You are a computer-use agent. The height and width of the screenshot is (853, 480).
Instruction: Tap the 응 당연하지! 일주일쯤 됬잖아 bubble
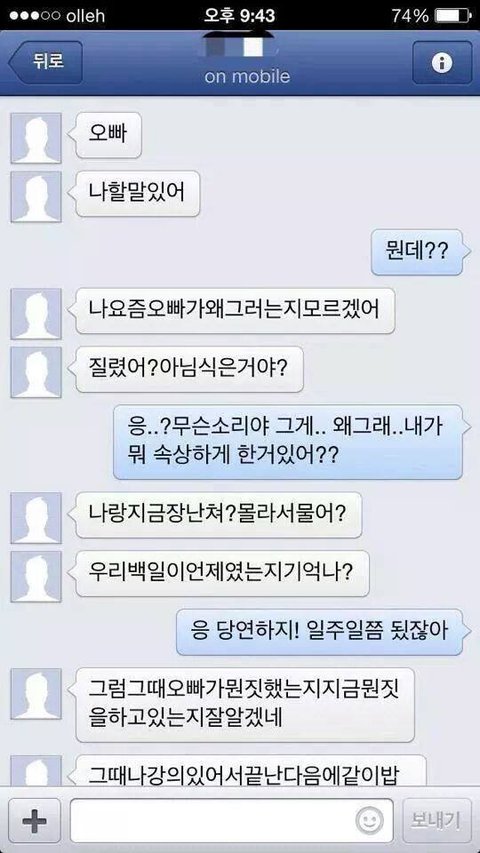tap(321, 632)
